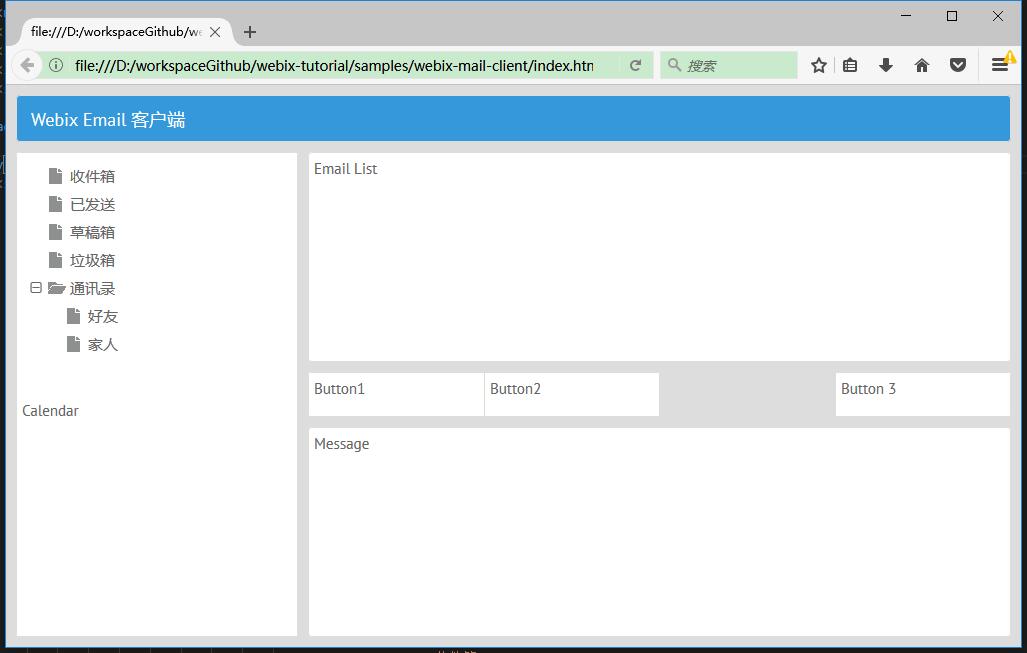Open the browser hamburger menu
This screenshot has width=1027, height=653.
pos(999,65)
